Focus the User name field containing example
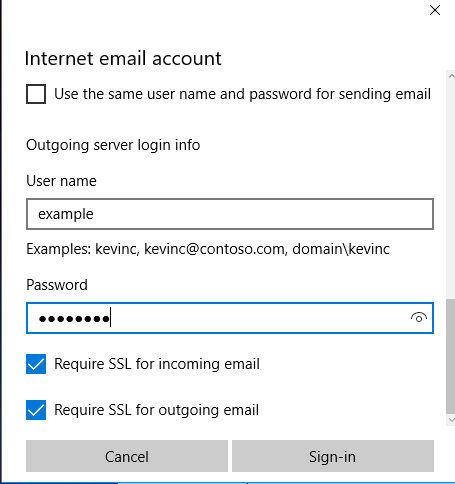Viewport: 455px width, 484px height. pyautogui.click(x=230, y=214)
